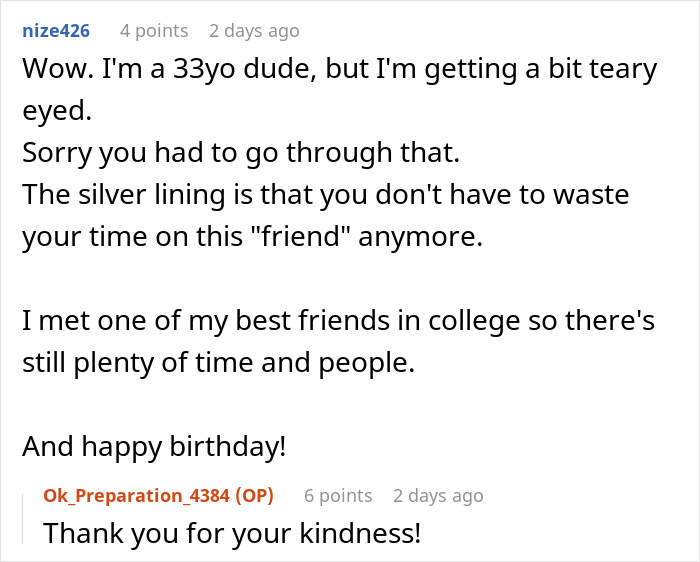Open nize426's user profile

tap(56, 31)
